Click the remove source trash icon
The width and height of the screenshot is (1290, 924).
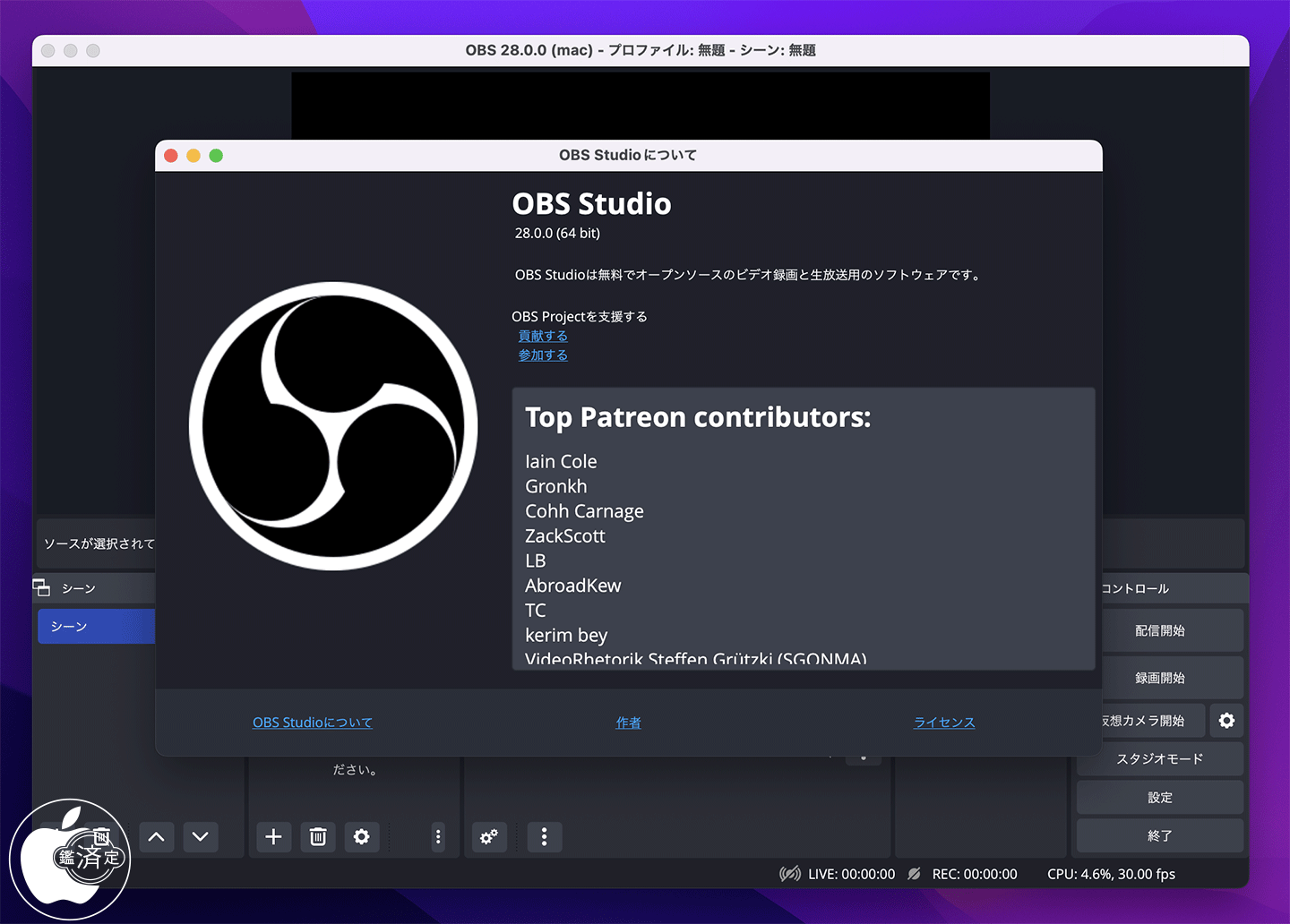click(x=318, y=836)
